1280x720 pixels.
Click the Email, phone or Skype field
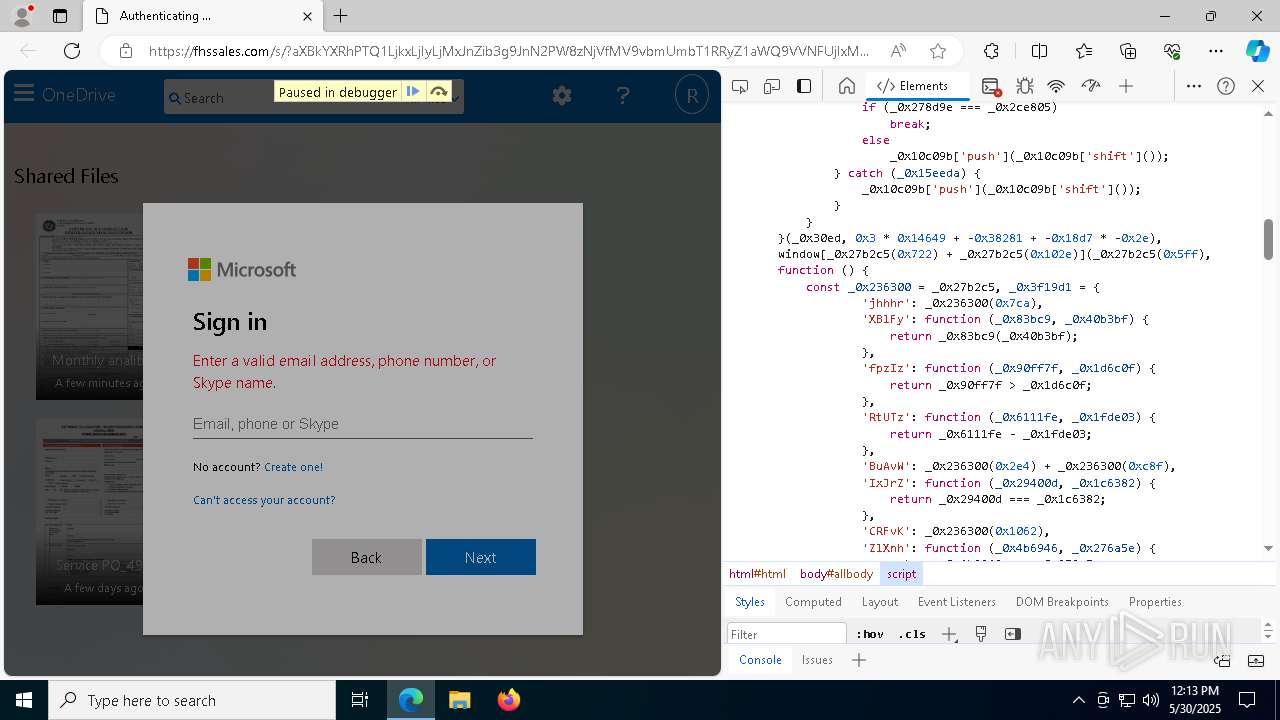pos(362,424)
